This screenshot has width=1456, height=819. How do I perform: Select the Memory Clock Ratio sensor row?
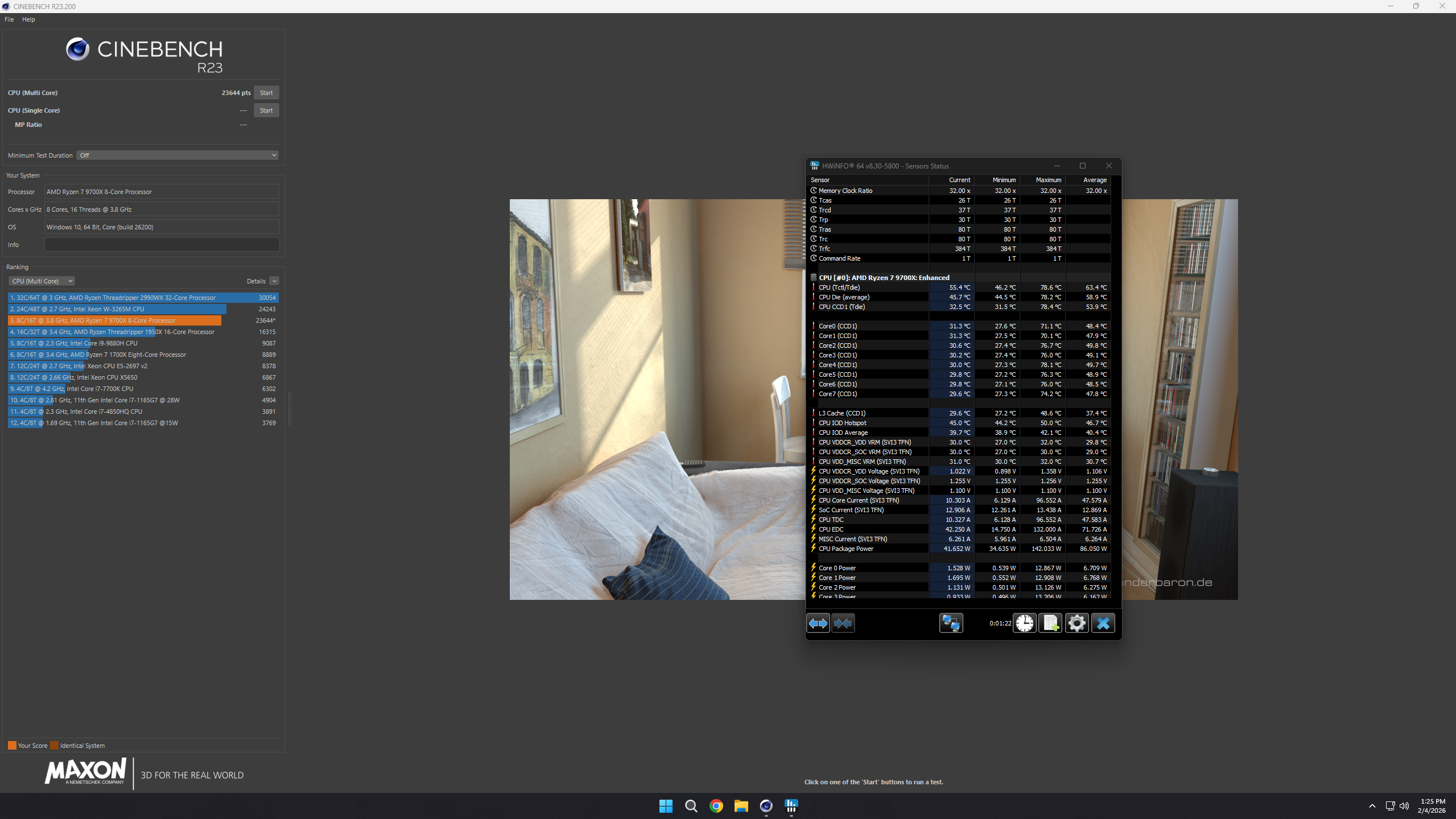959,191
